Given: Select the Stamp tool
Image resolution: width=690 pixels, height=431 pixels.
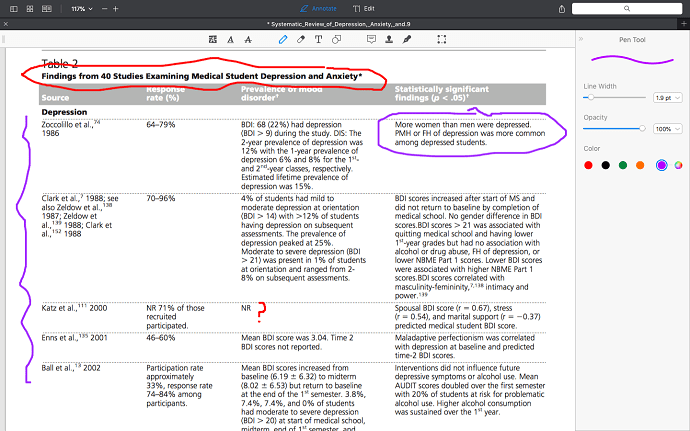Looking at the screenshot, I should 389,40.
